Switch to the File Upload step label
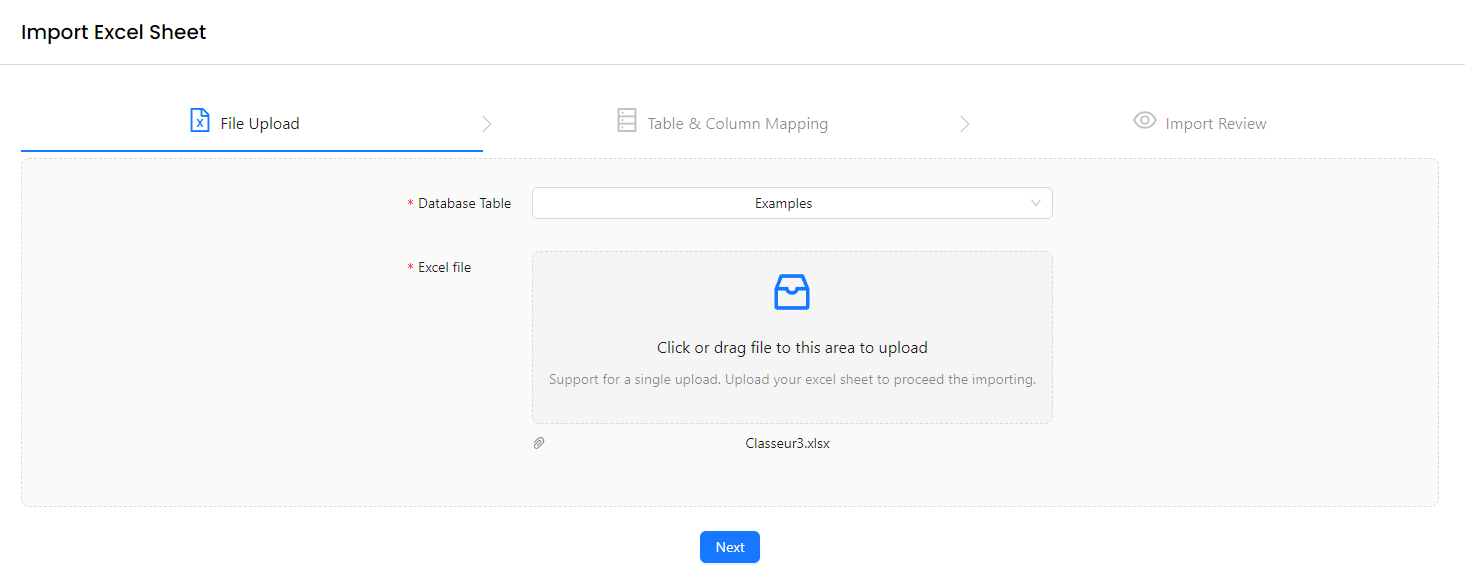The height and width of the screenshot is (585, 1465). click(260, 124)
